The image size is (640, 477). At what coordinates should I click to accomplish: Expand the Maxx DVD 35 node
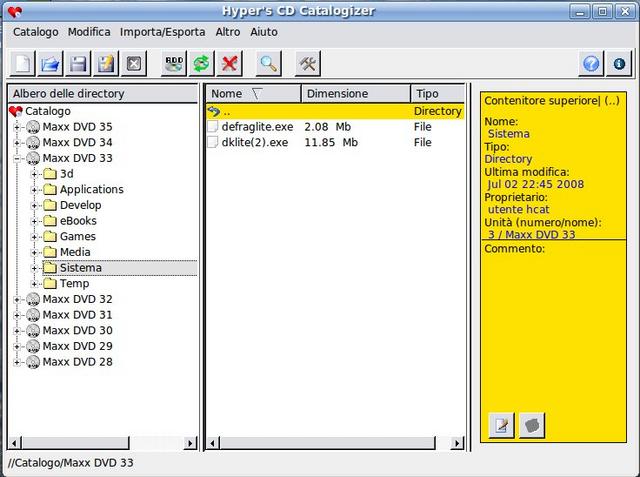point(17,127)
